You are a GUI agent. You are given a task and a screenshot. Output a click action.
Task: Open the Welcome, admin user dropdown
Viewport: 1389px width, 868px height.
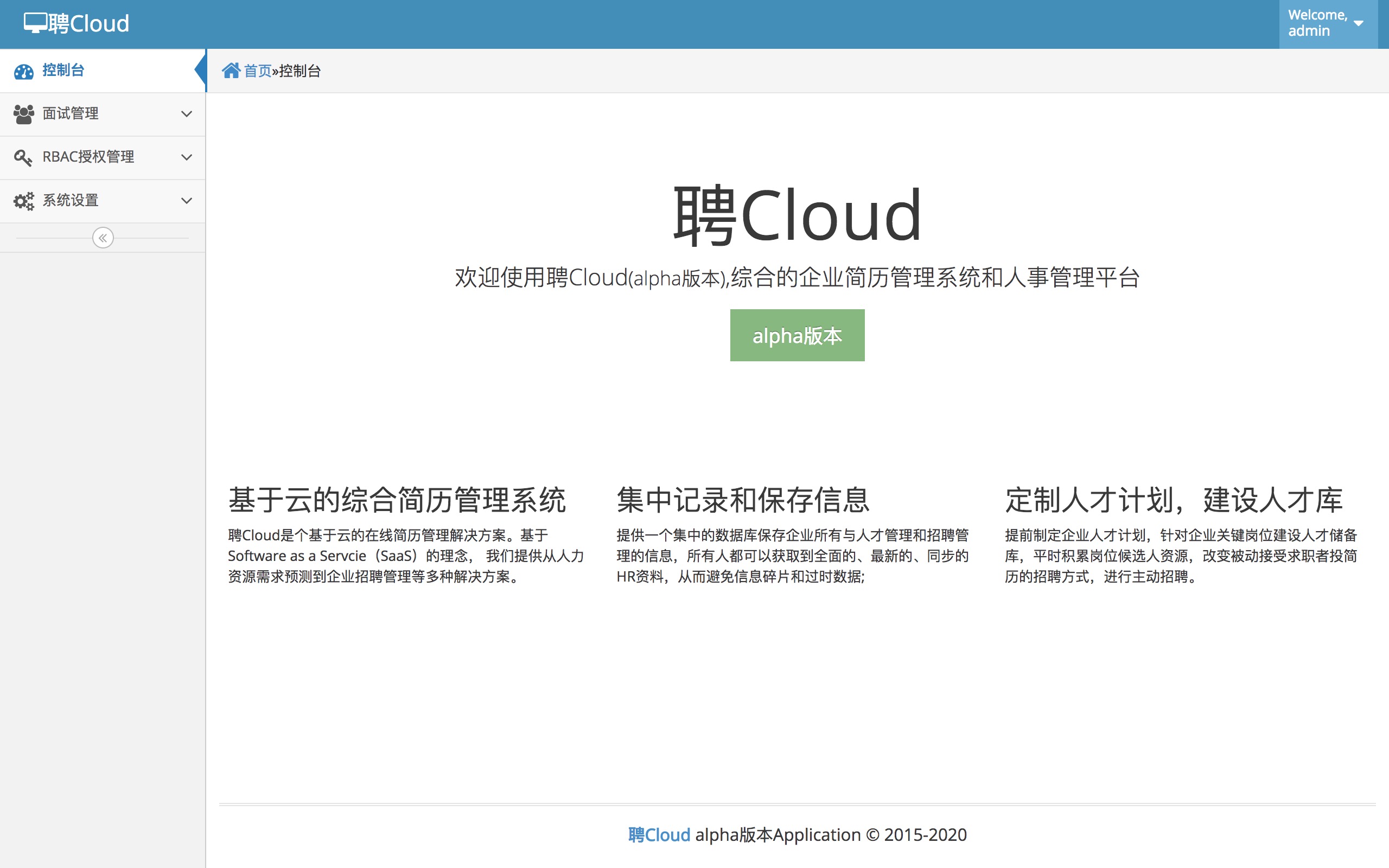(1317, 23)
